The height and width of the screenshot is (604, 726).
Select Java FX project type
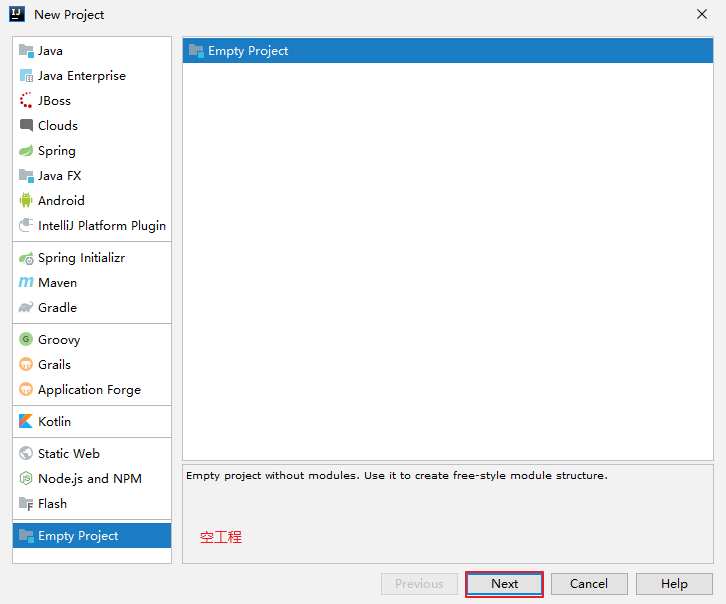pos(59,176)
